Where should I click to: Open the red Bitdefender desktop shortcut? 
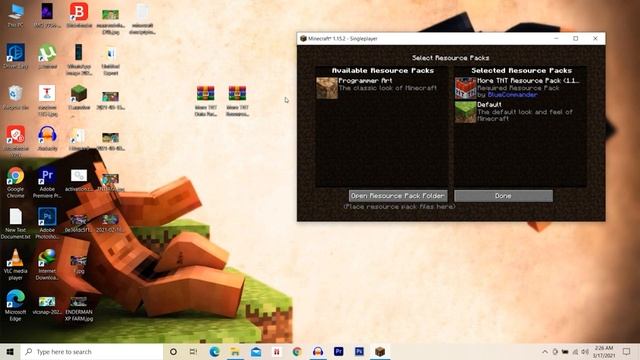[79, 15]
